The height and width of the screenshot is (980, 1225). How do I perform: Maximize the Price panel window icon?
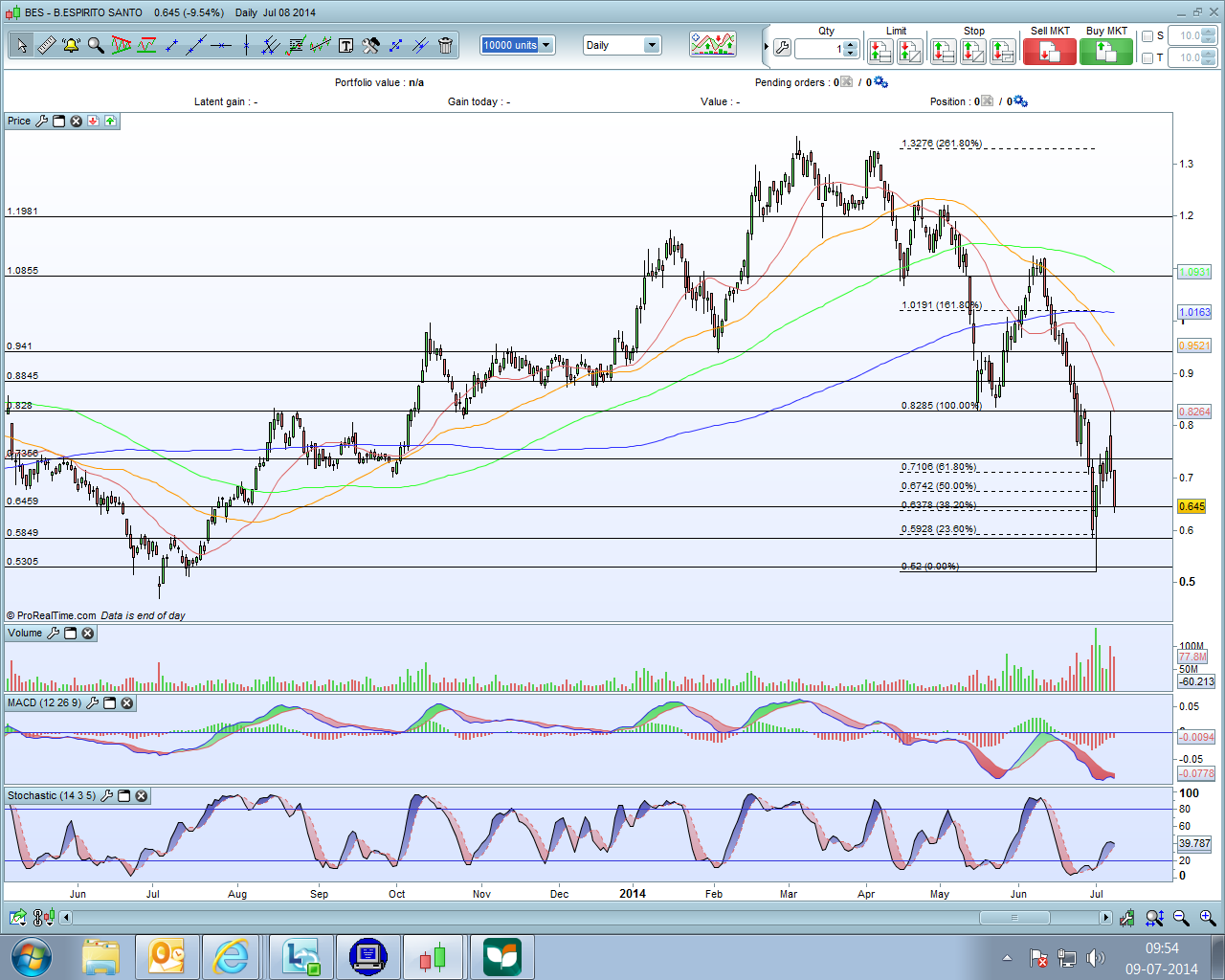click(58, 122)
